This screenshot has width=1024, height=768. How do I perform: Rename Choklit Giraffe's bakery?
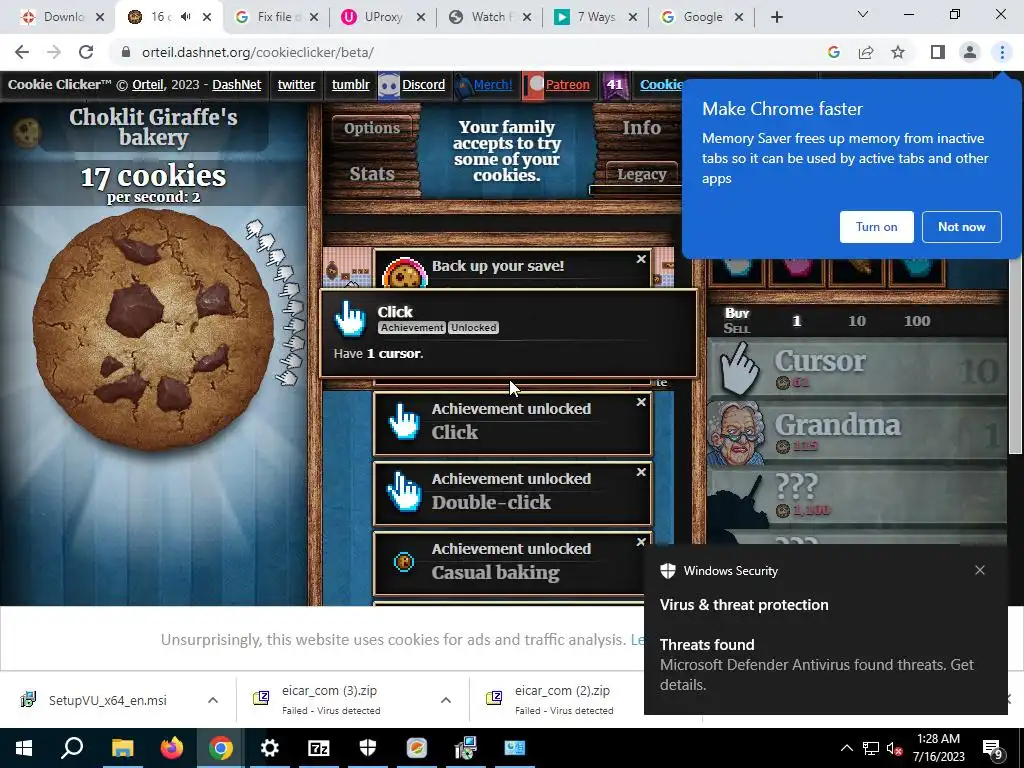click(153, 127)
